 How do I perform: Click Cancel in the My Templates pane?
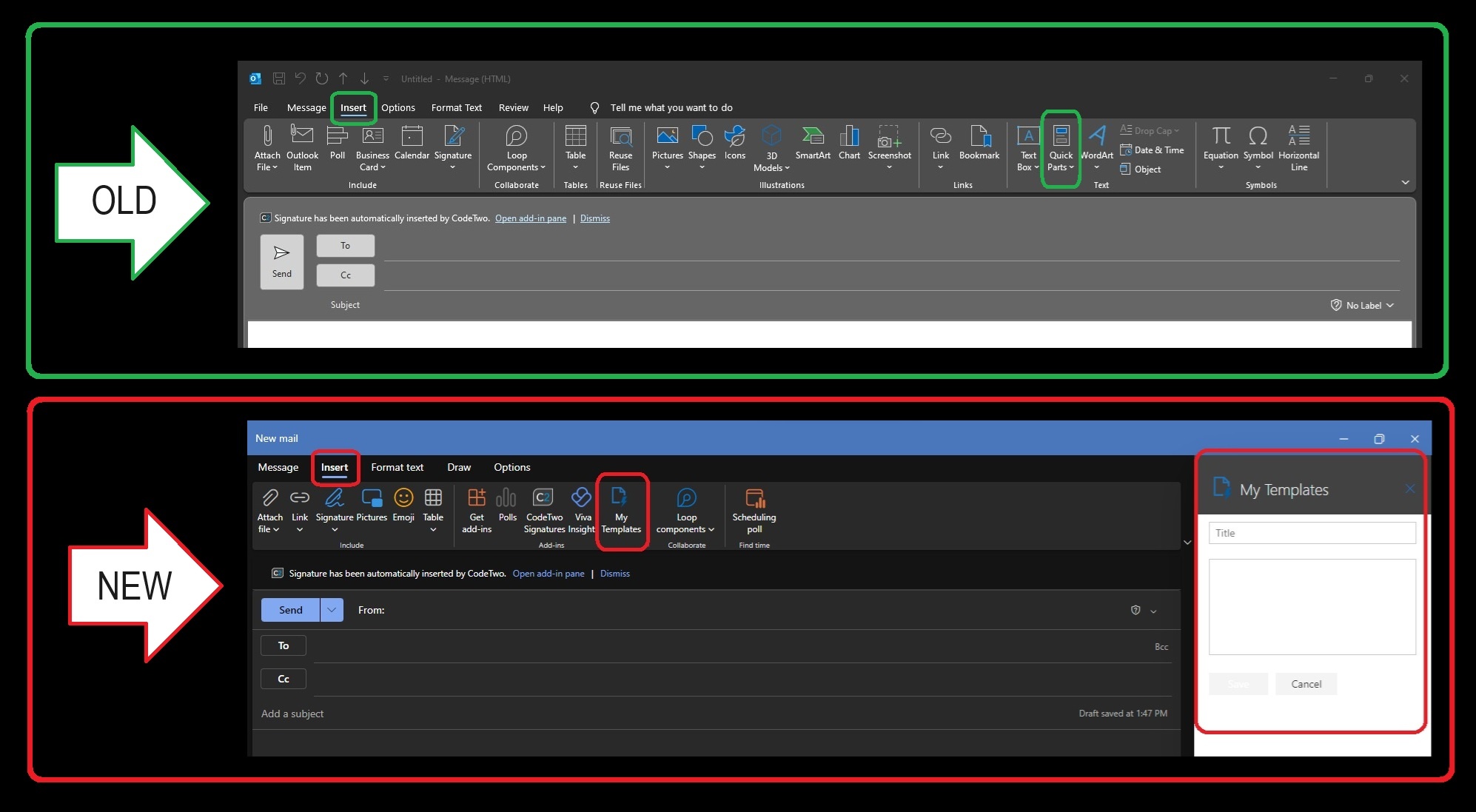(x=1306, y=684)
